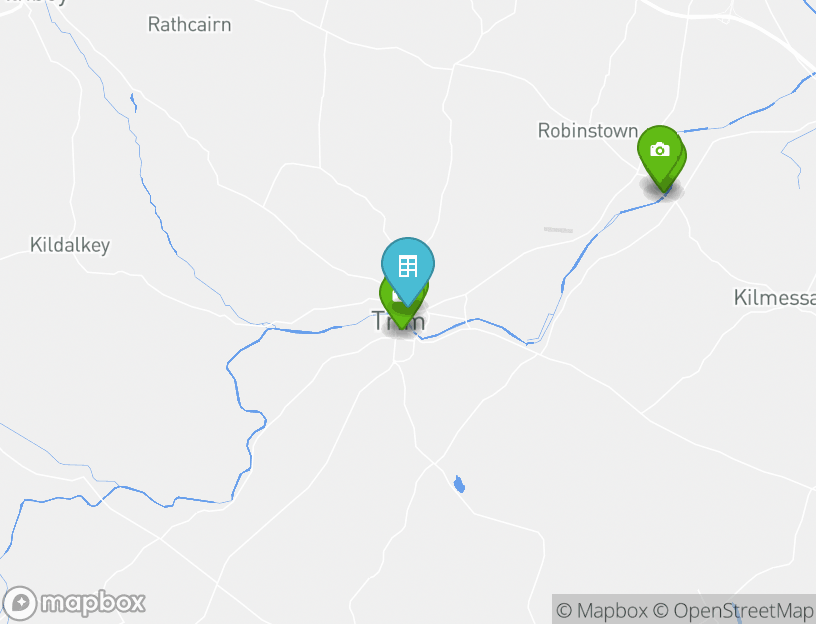Click the mapbox wordmark text in the corner
Screen dimensions: 816x624
(x=93, y=603)
